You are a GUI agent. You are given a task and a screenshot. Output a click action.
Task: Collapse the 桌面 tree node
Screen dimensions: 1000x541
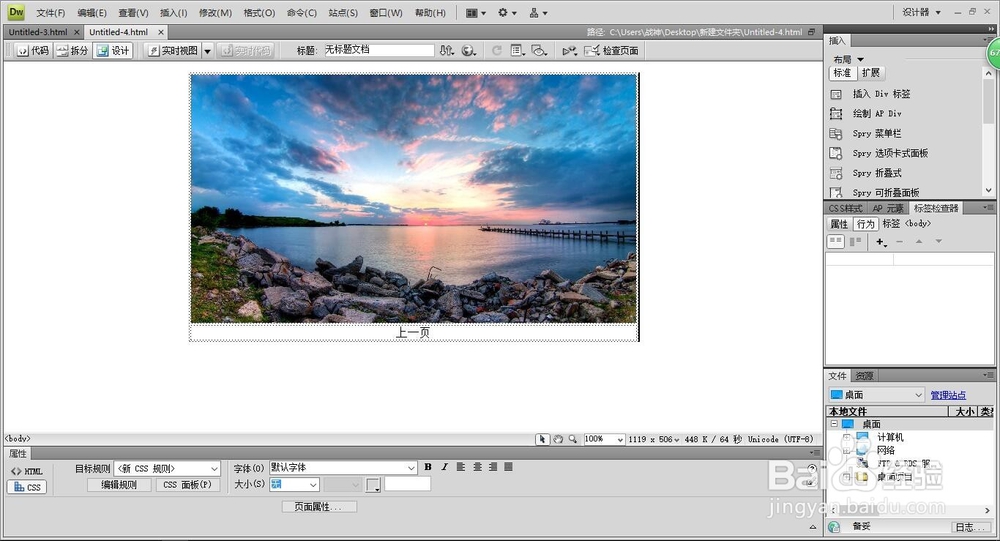(834, 424)
